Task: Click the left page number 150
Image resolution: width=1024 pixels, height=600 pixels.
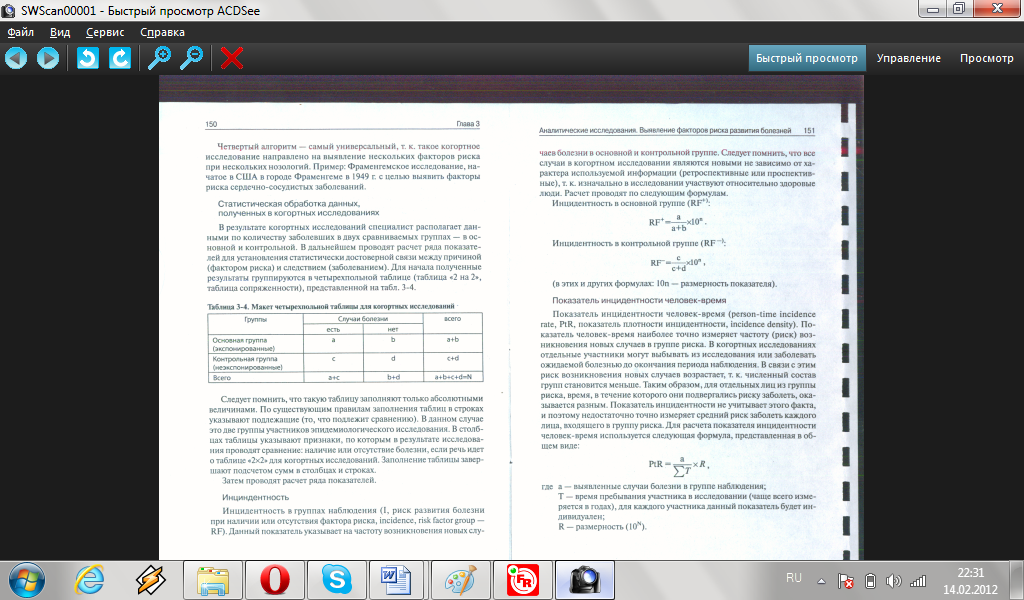Action: click(211, 124)
